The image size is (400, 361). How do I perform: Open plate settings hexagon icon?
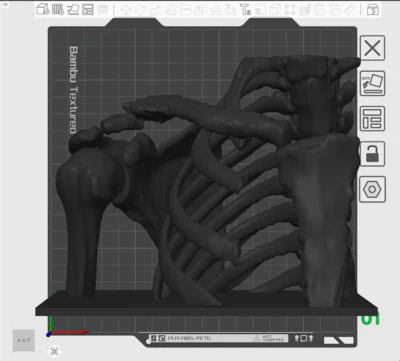(372, 189)
